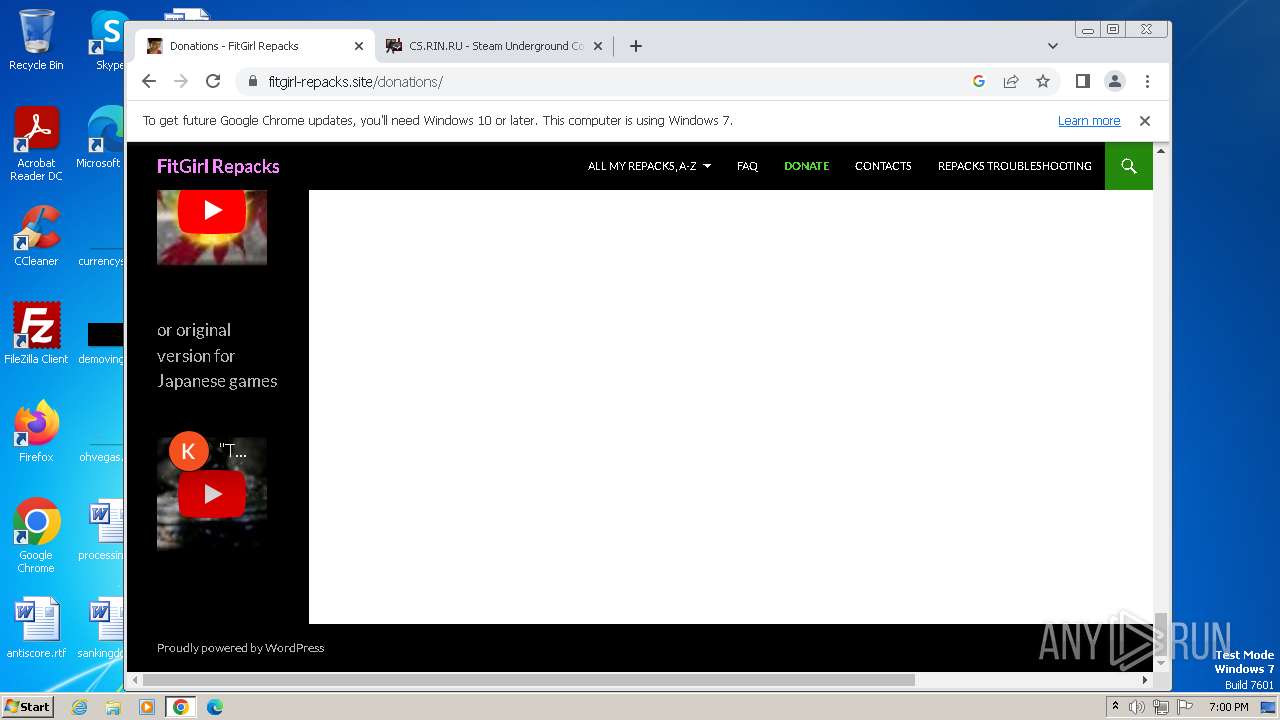1280x720 pixels.
Task: Select the antiscore.rtf desktop file
Action: pyautogui.click(x=36, y=628)
